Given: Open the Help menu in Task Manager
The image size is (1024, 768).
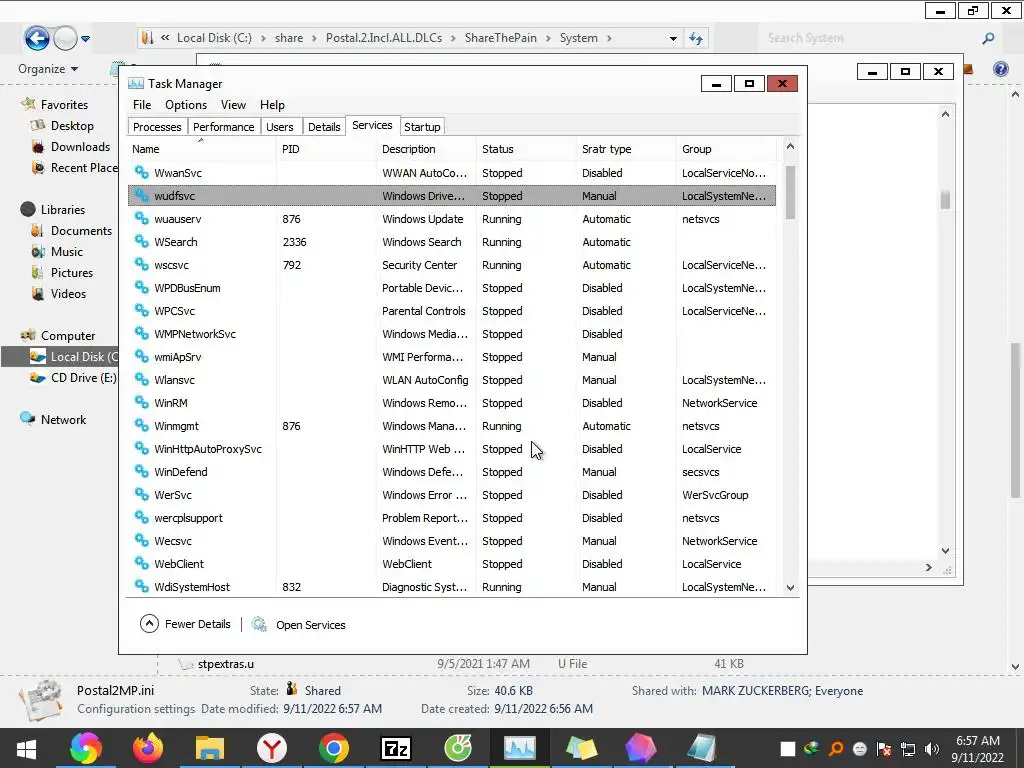Looking at the screenshot, I should click(272, 104).
